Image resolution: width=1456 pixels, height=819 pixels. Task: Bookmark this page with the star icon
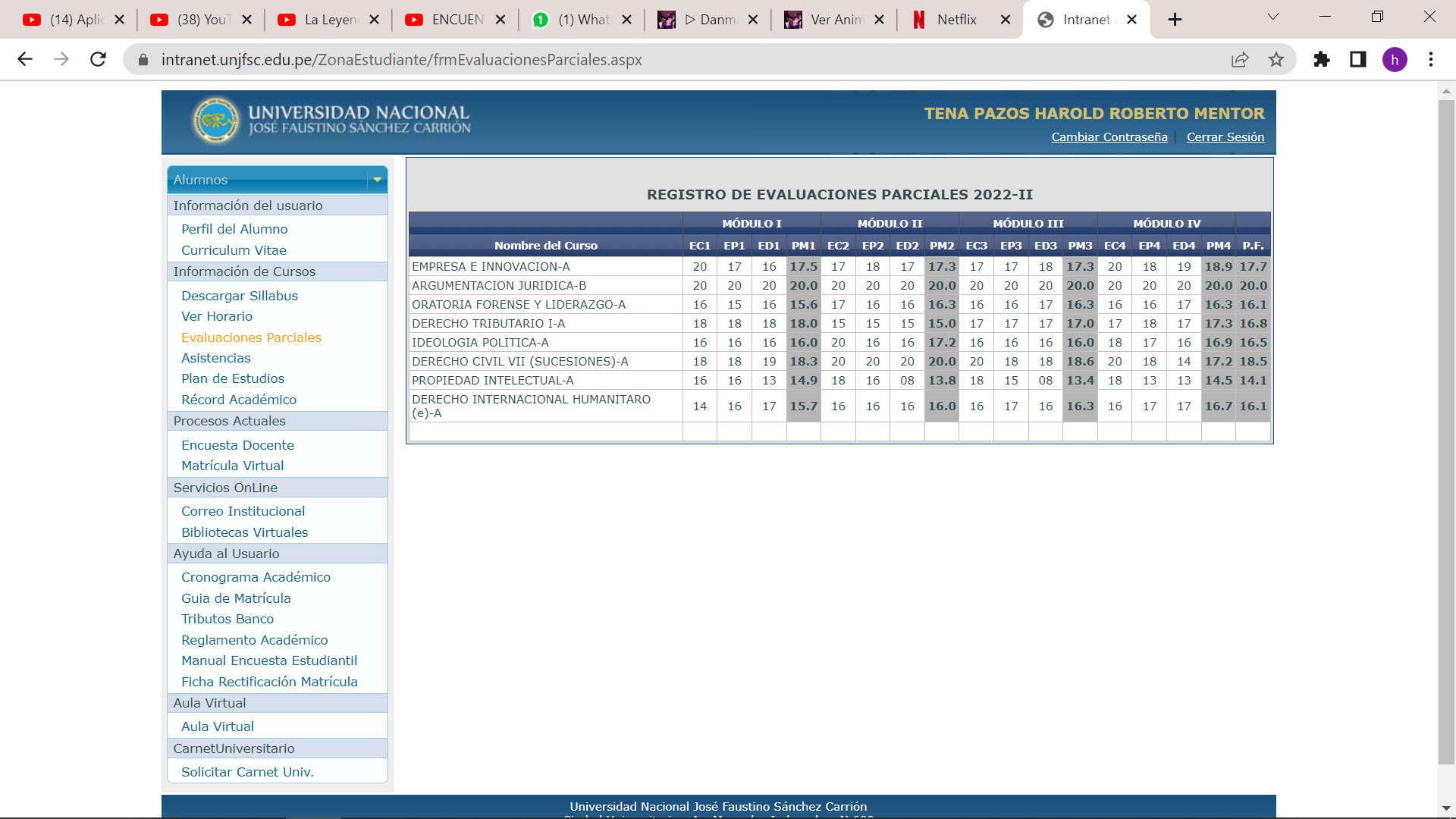click(1276, 59)
